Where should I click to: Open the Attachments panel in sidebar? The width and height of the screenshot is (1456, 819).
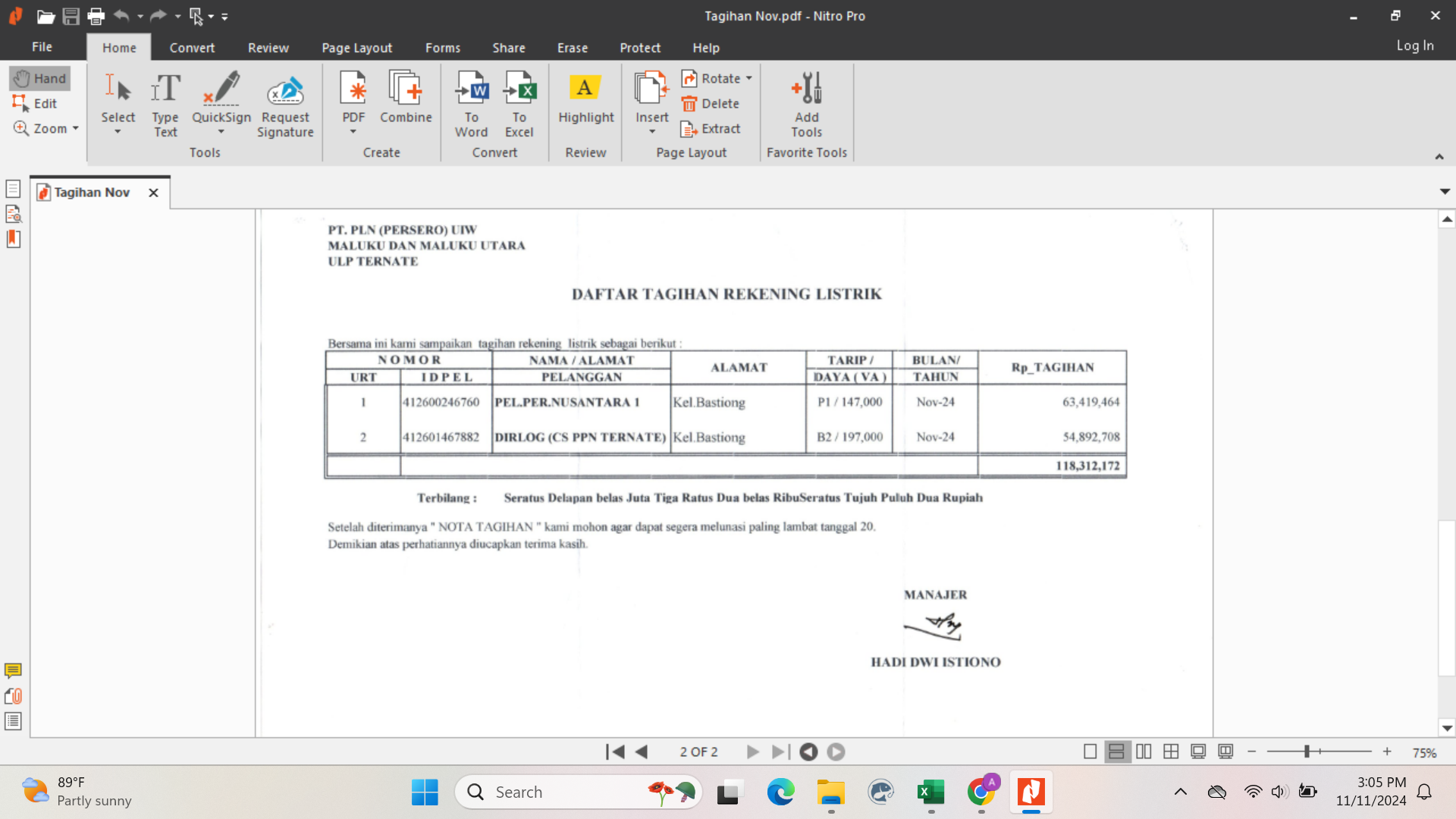pos(13,696)
